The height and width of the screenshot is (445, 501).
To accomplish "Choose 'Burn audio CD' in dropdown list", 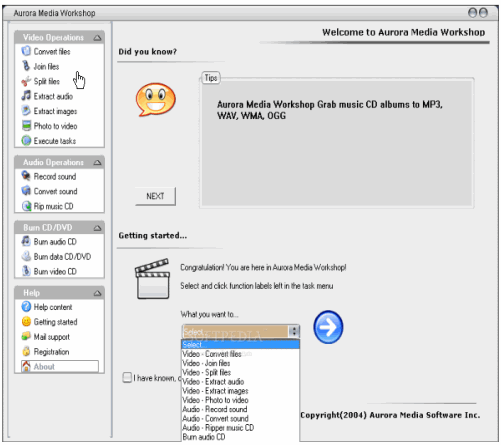I will [240, 437].
